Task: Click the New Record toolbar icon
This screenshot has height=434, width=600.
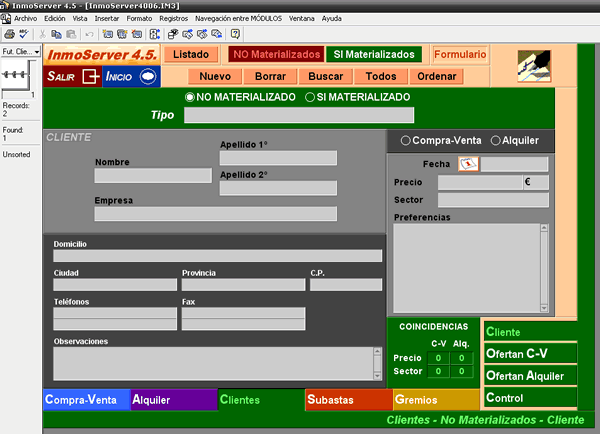Action: tap(108, 34)
